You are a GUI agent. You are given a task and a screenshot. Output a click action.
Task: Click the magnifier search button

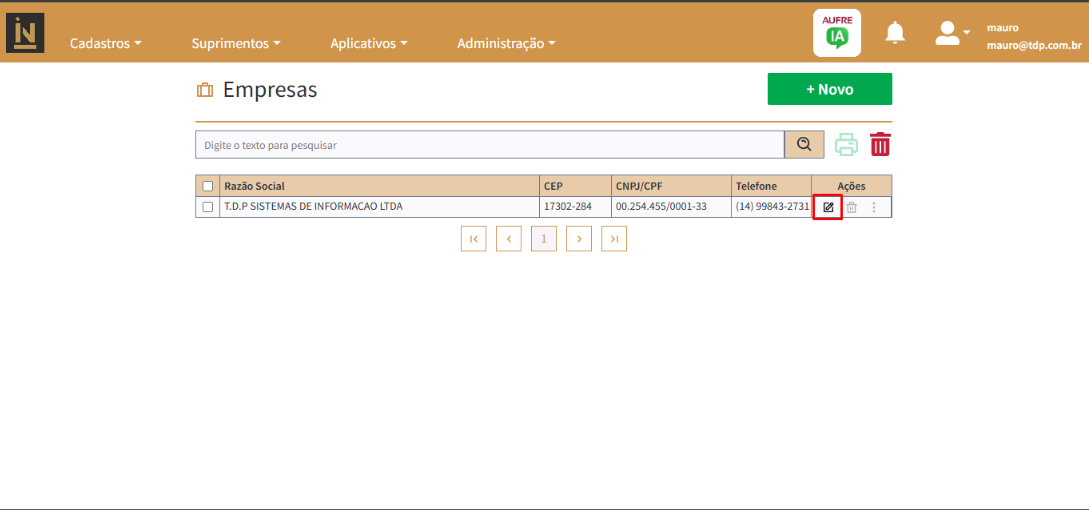[x=804, y=145]
